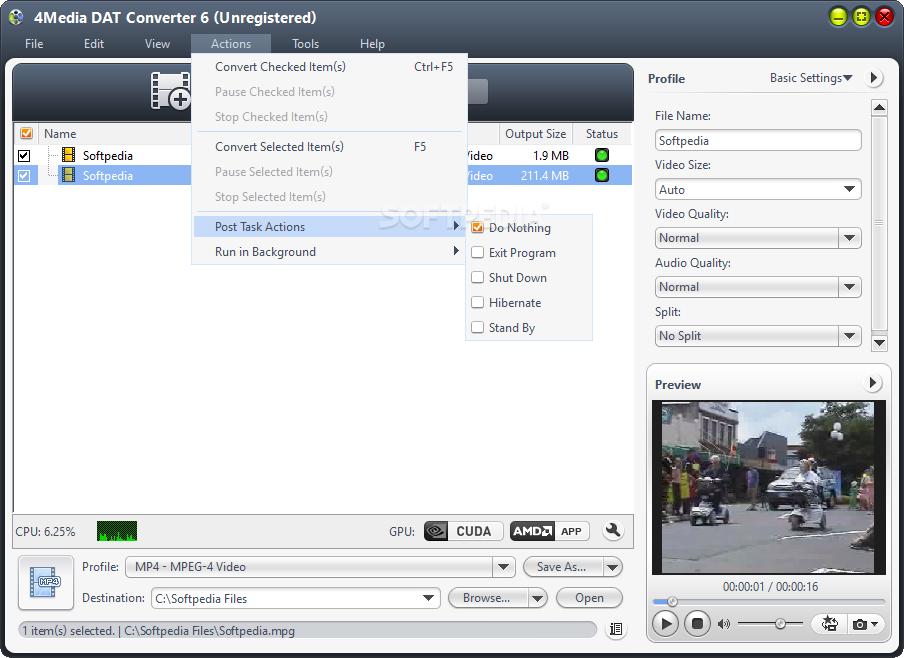
Task: Check the Exit Program option
Action: click(477, 252)
